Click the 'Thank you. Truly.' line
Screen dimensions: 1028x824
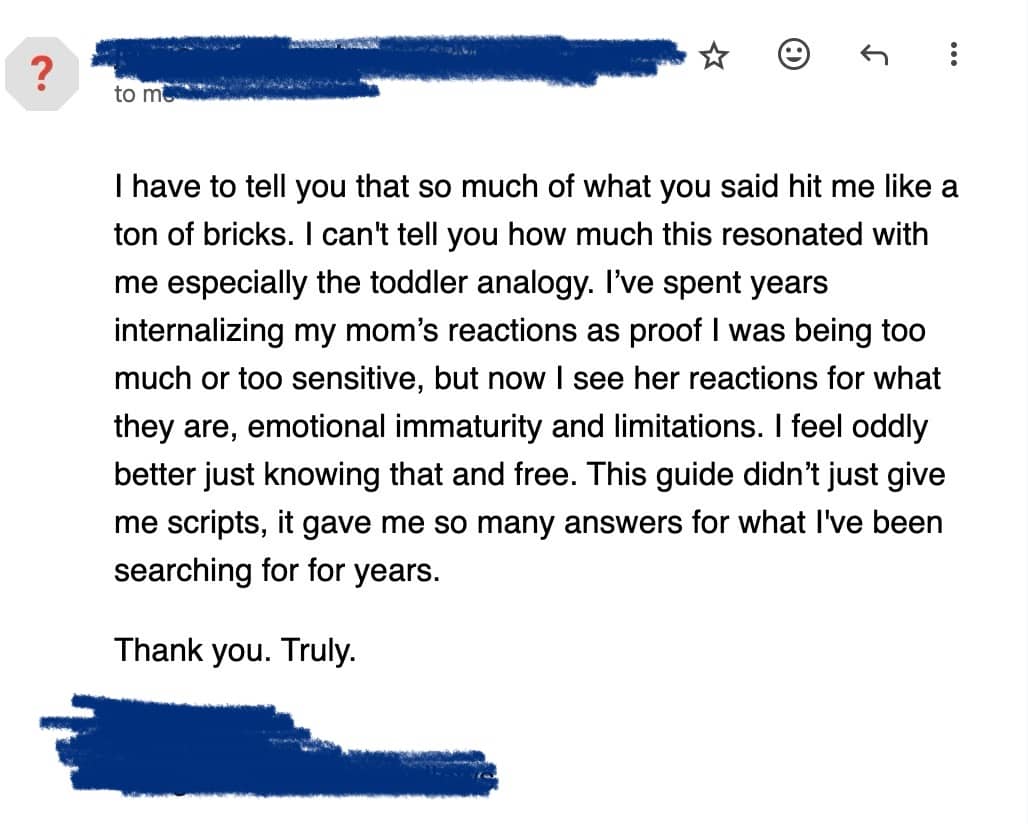coord(235,650)
